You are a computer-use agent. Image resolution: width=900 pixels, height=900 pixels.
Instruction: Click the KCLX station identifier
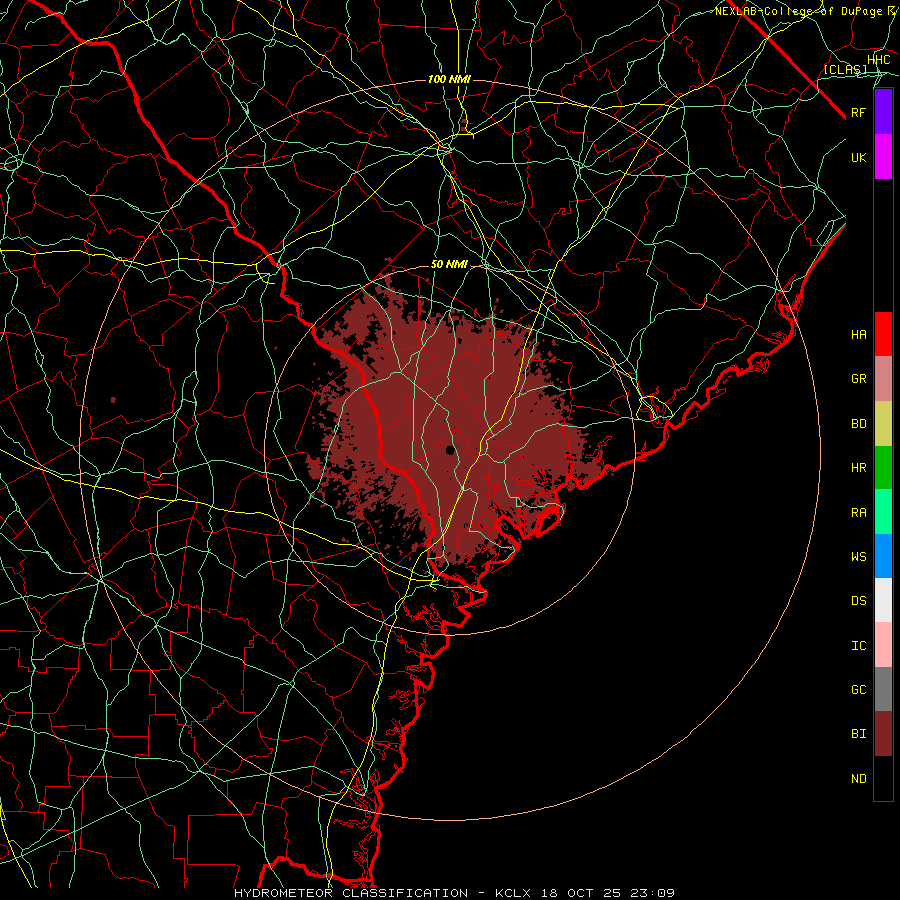(x=515, y=893)
